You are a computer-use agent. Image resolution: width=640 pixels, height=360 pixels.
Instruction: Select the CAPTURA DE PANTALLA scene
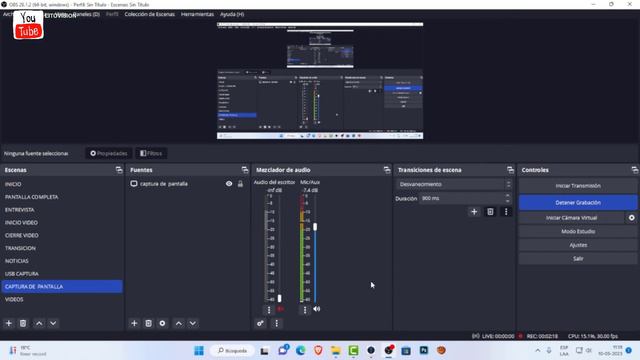click(x=62, y=287)
